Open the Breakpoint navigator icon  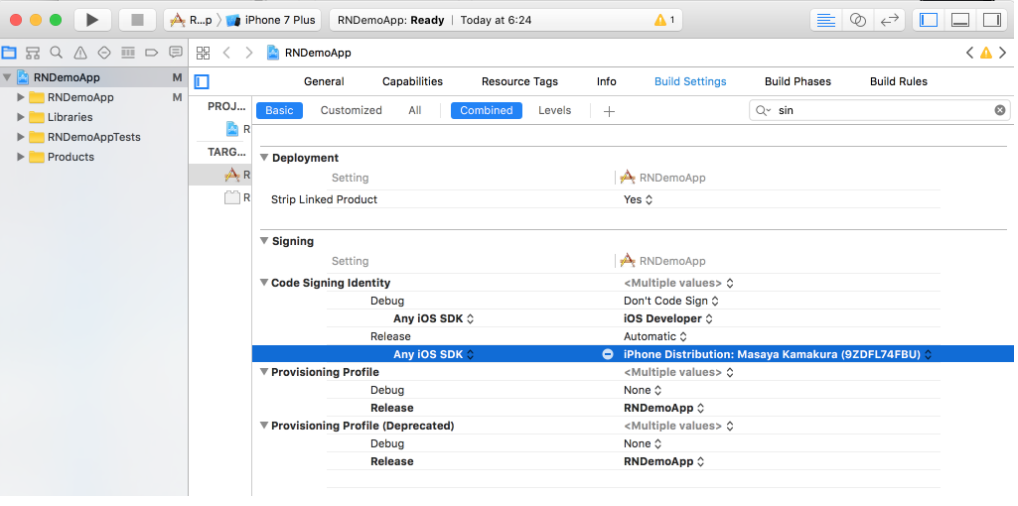[x=151, y=53]
